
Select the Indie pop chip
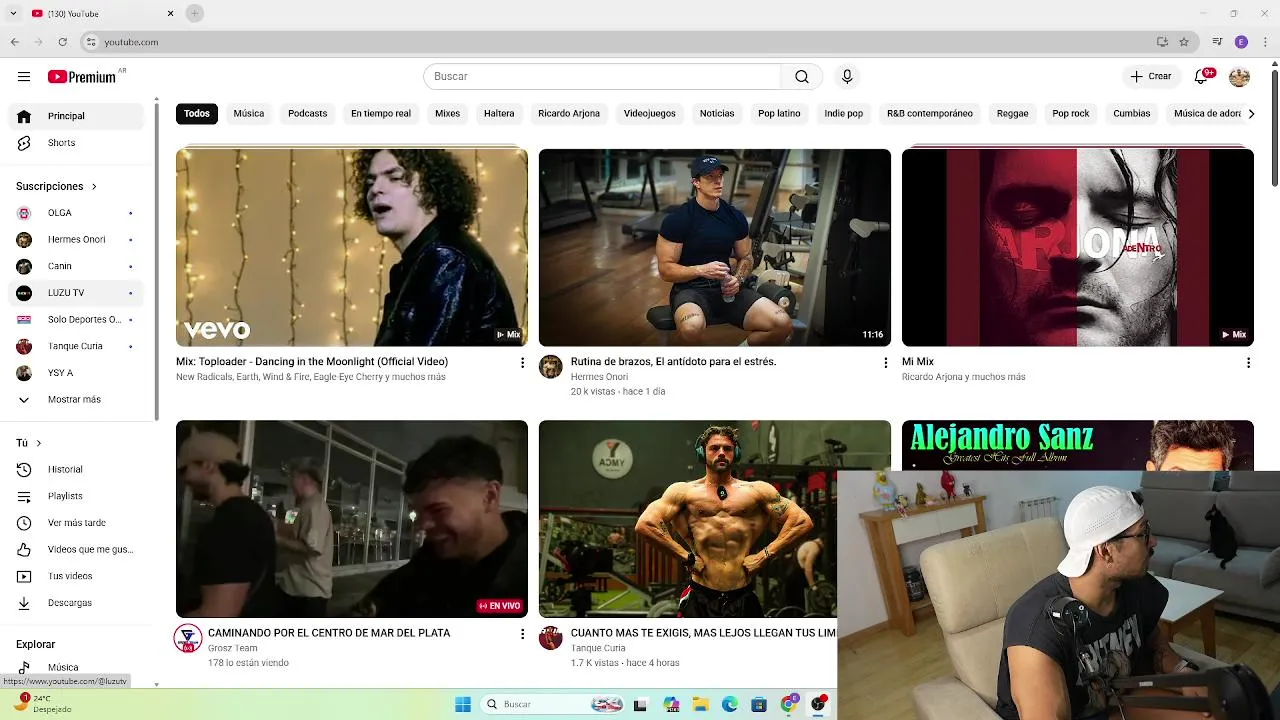click(843, 114)
